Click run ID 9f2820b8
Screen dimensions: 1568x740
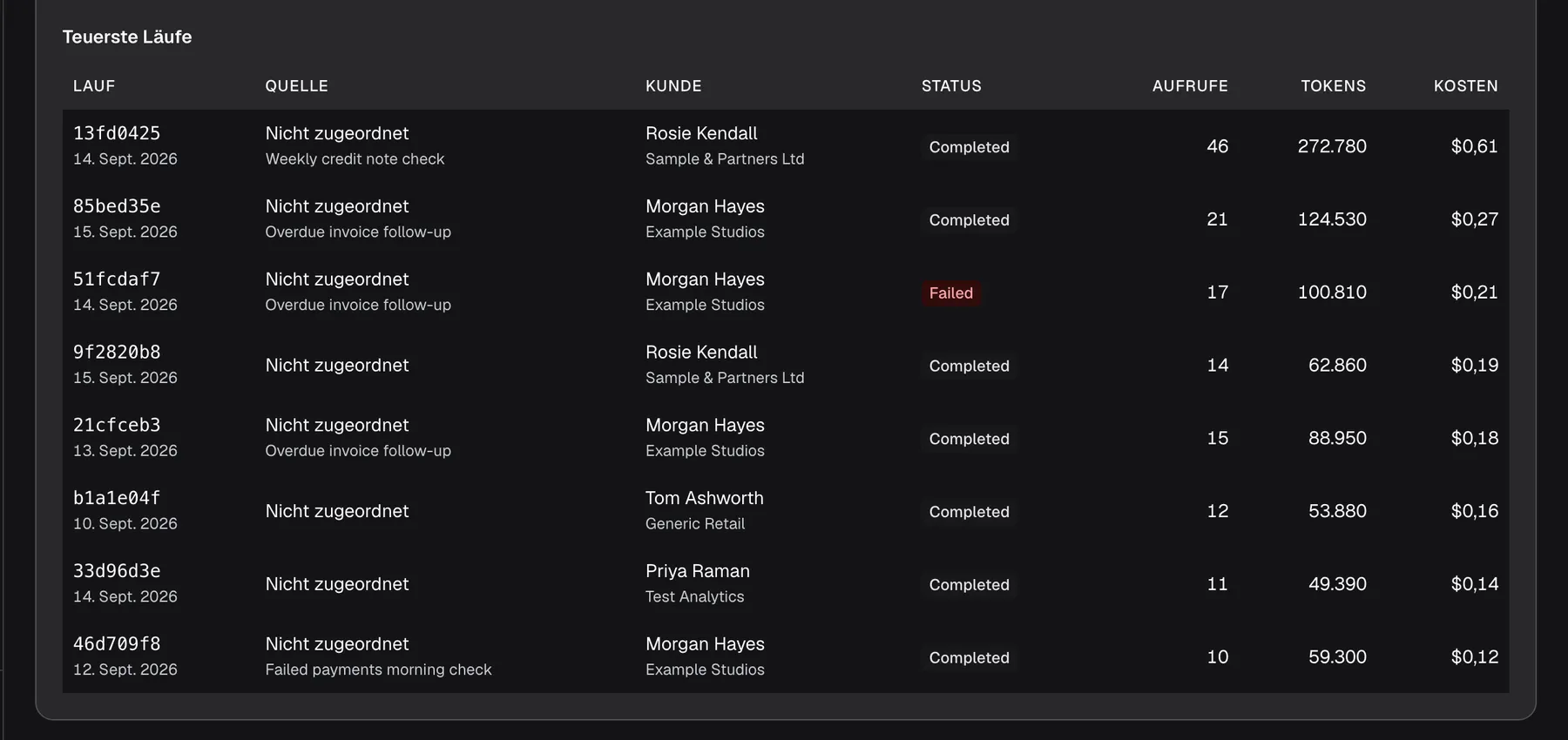[117, 353]
